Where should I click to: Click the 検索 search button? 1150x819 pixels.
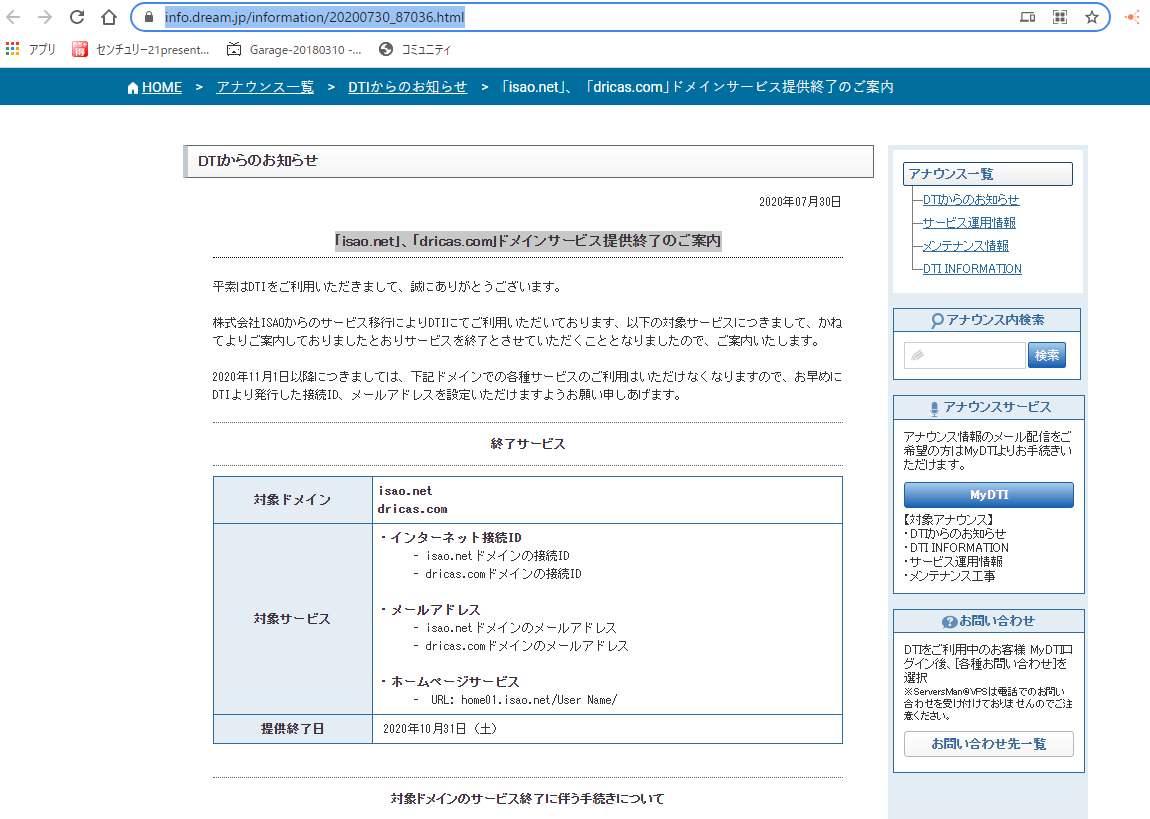[1047, 356]
